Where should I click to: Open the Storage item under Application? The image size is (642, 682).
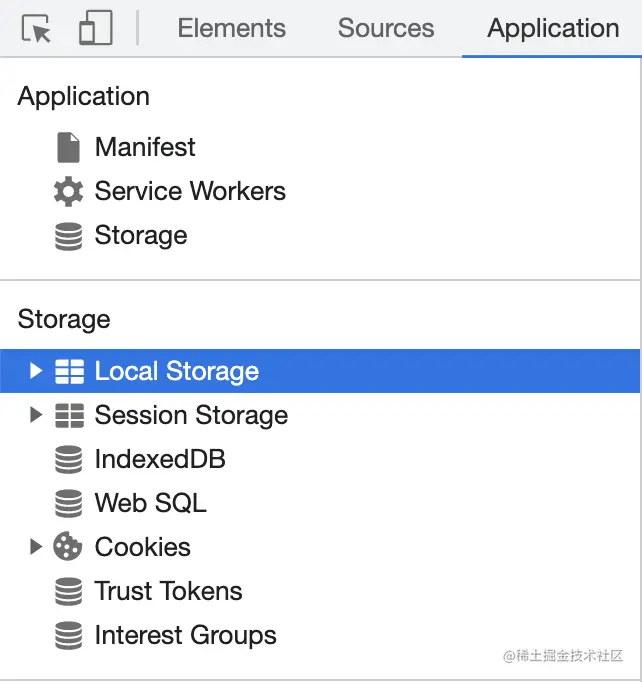point(141,235)
